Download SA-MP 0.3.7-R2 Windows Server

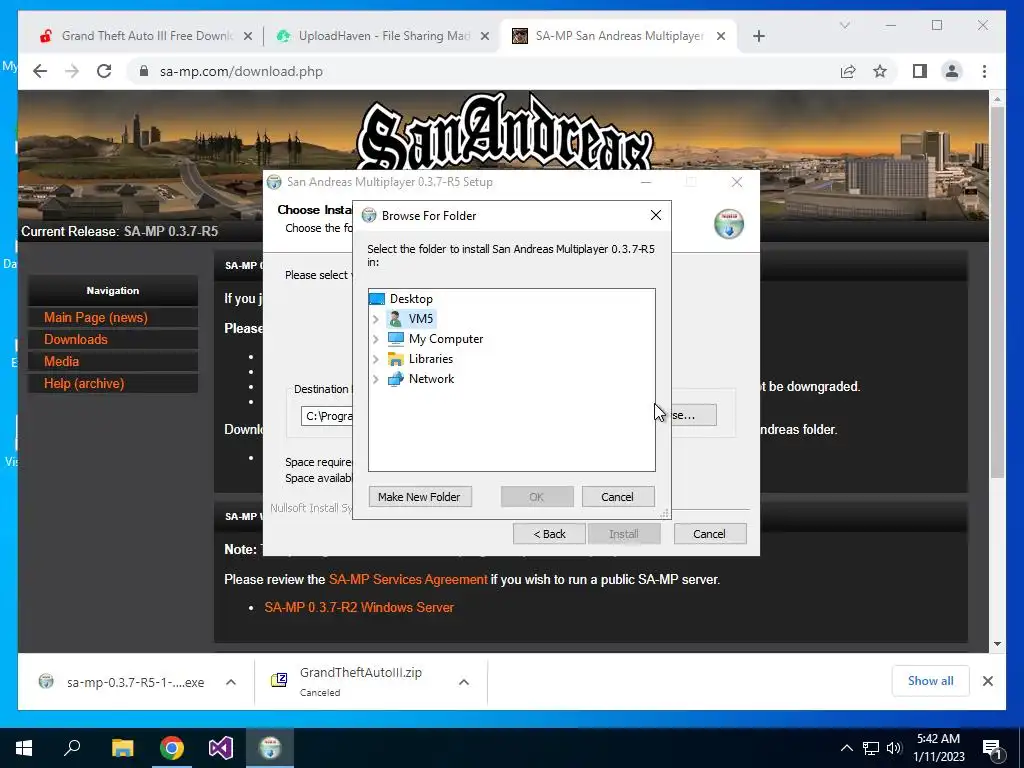[x=359, y=607]
